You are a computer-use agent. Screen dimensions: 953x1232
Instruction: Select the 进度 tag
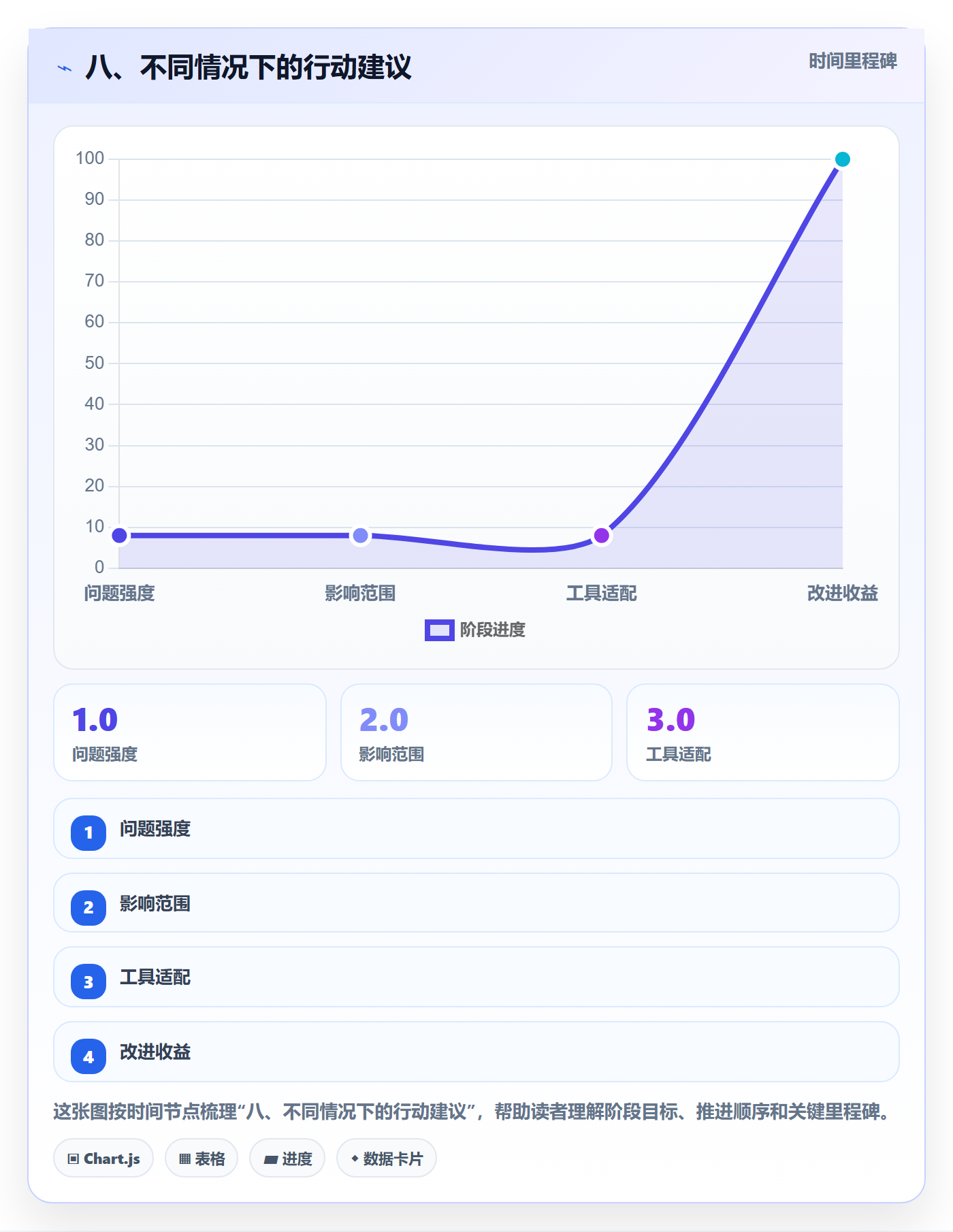(x=287, y=1158)
